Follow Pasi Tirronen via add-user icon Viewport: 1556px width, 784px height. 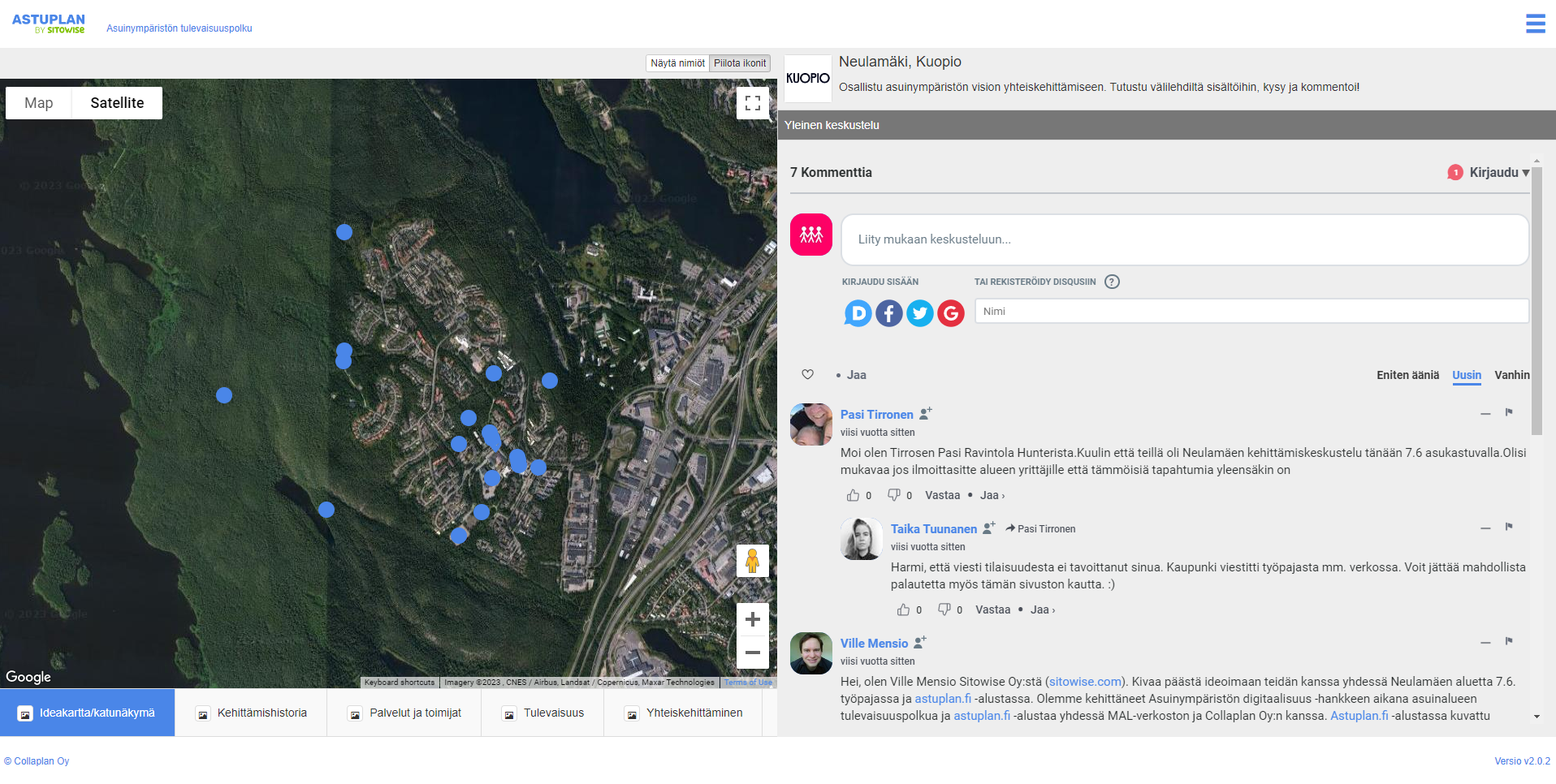tap(926, 413)
